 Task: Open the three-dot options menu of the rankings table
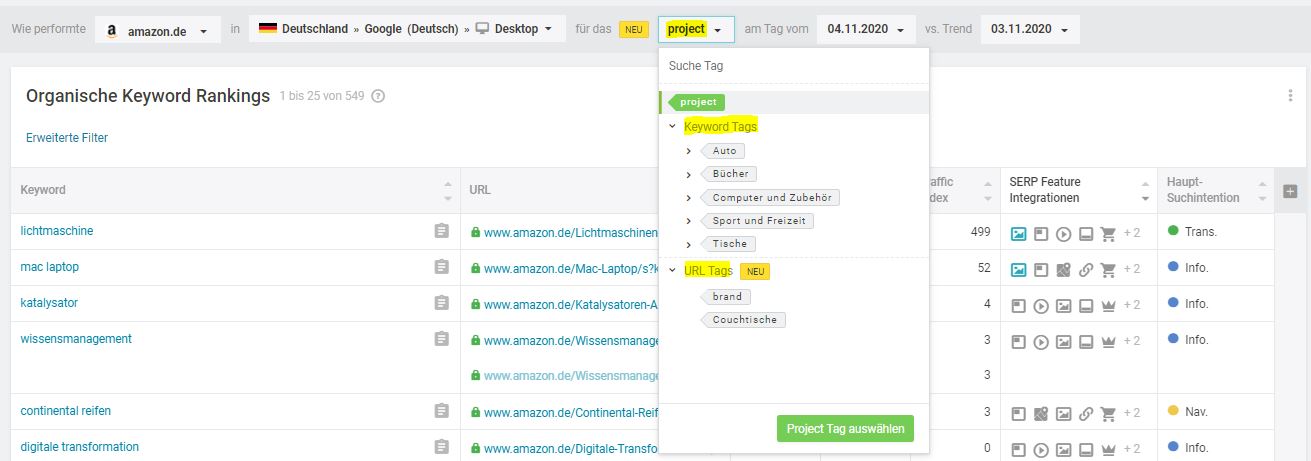(1291, 96)
